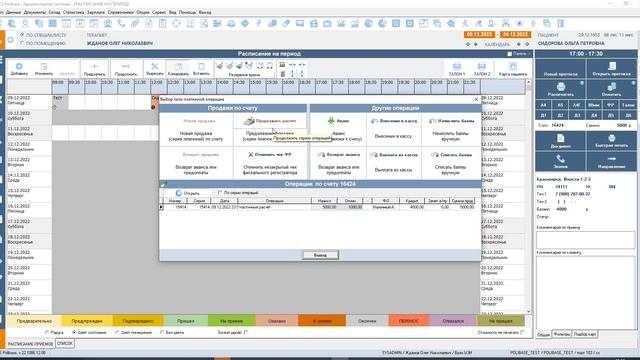The image size is (640, 360).
Task: Choose Возврат аванса under Другие операции
Action: tap(338, 155)
